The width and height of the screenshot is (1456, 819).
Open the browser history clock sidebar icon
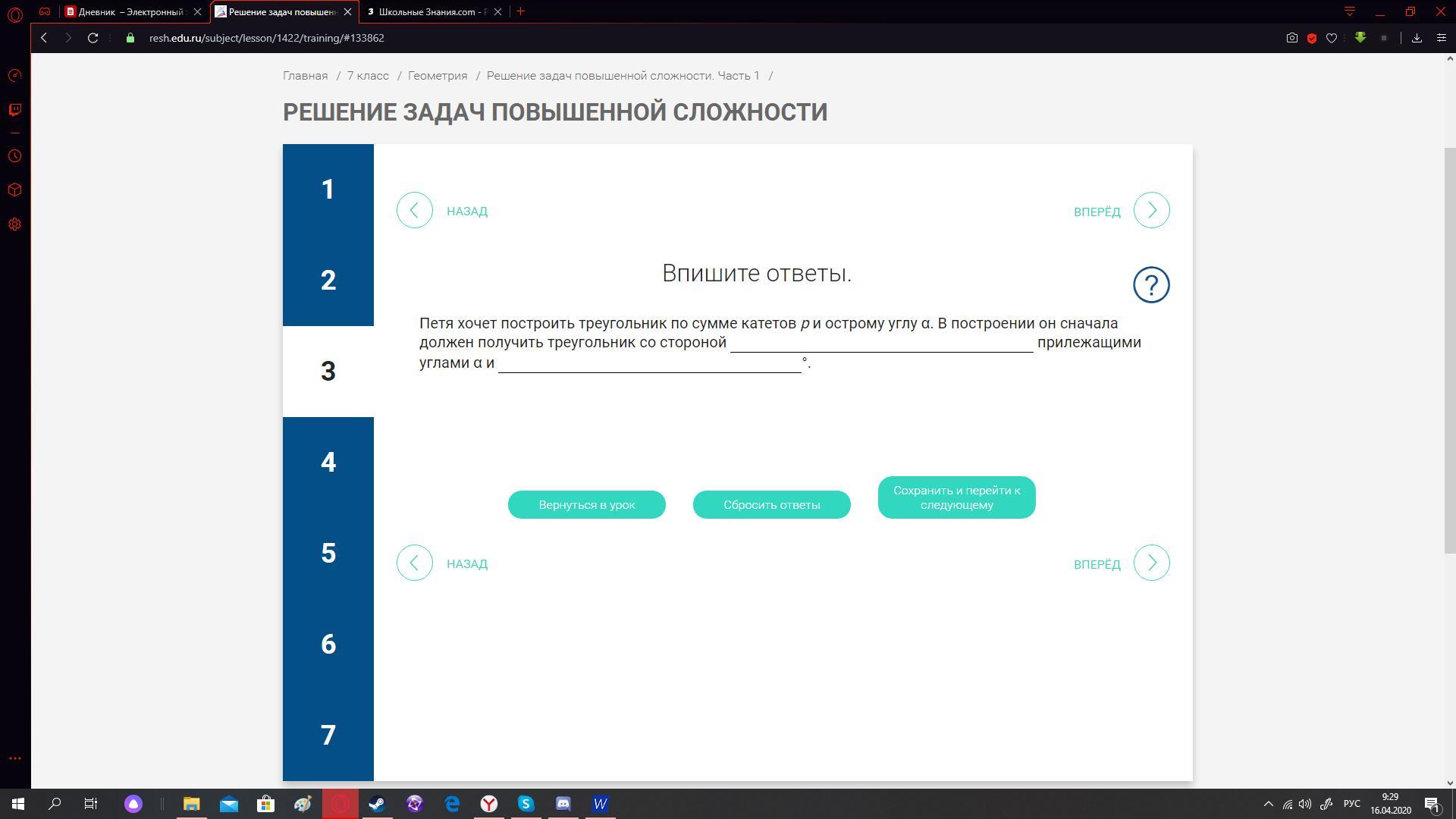14,156
